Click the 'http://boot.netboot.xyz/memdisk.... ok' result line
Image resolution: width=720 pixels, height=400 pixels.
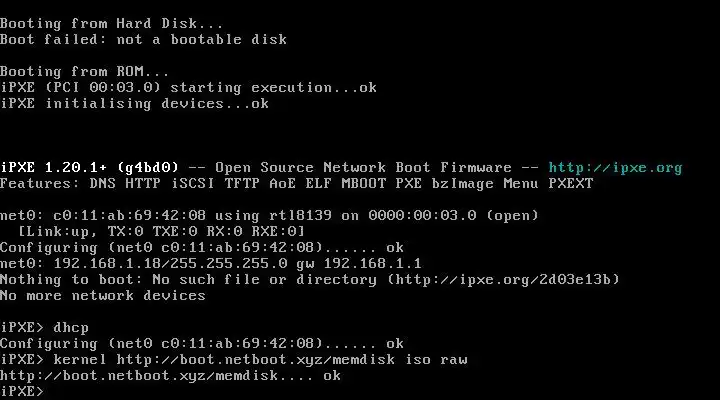pyautogui.click(x=170, y=376)
